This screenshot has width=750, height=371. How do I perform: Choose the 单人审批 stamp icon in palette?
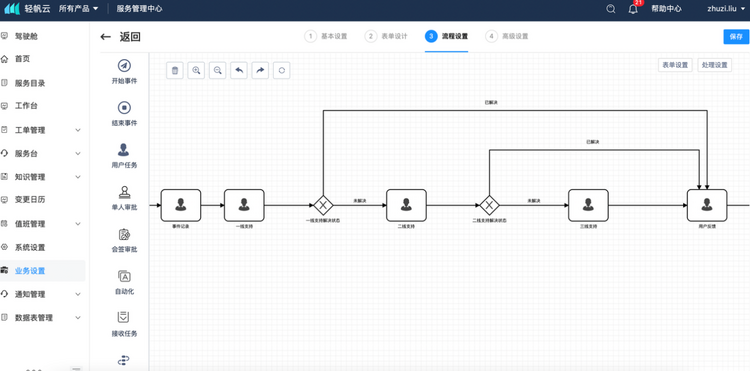pyautogui.click(x=124, y=192)
